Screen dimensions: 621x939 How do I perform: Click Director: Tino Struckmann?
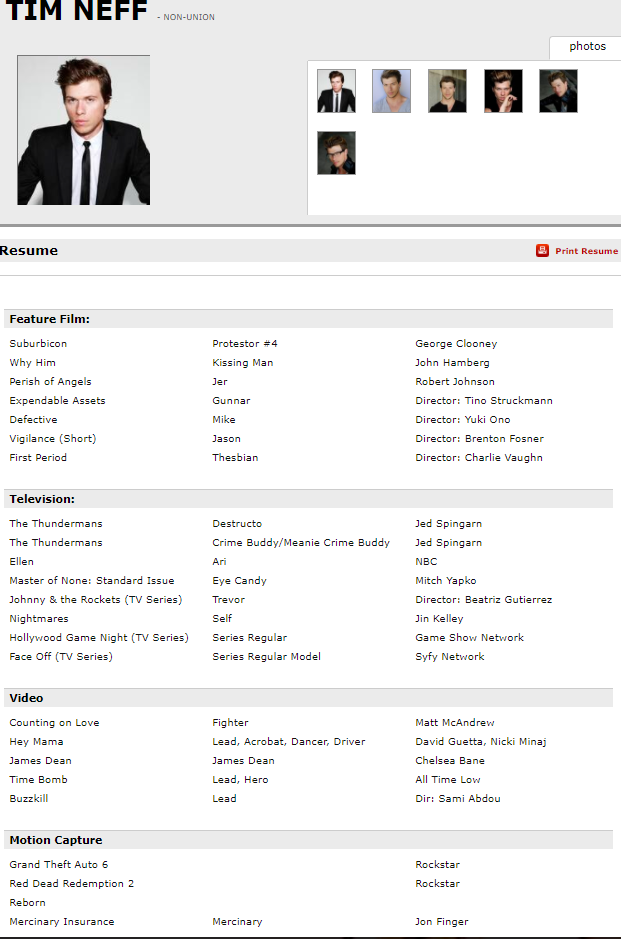[x=484, y=401]
